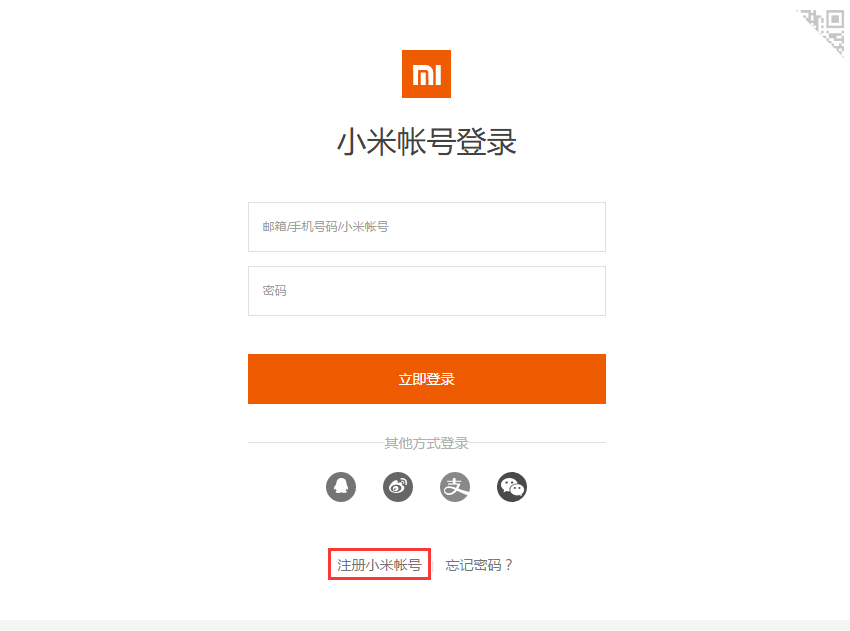850x631 pixels.
Task: Click the 邮箱 placeholder text in account box
Action: pyautogui.click(x=274, y=227)
